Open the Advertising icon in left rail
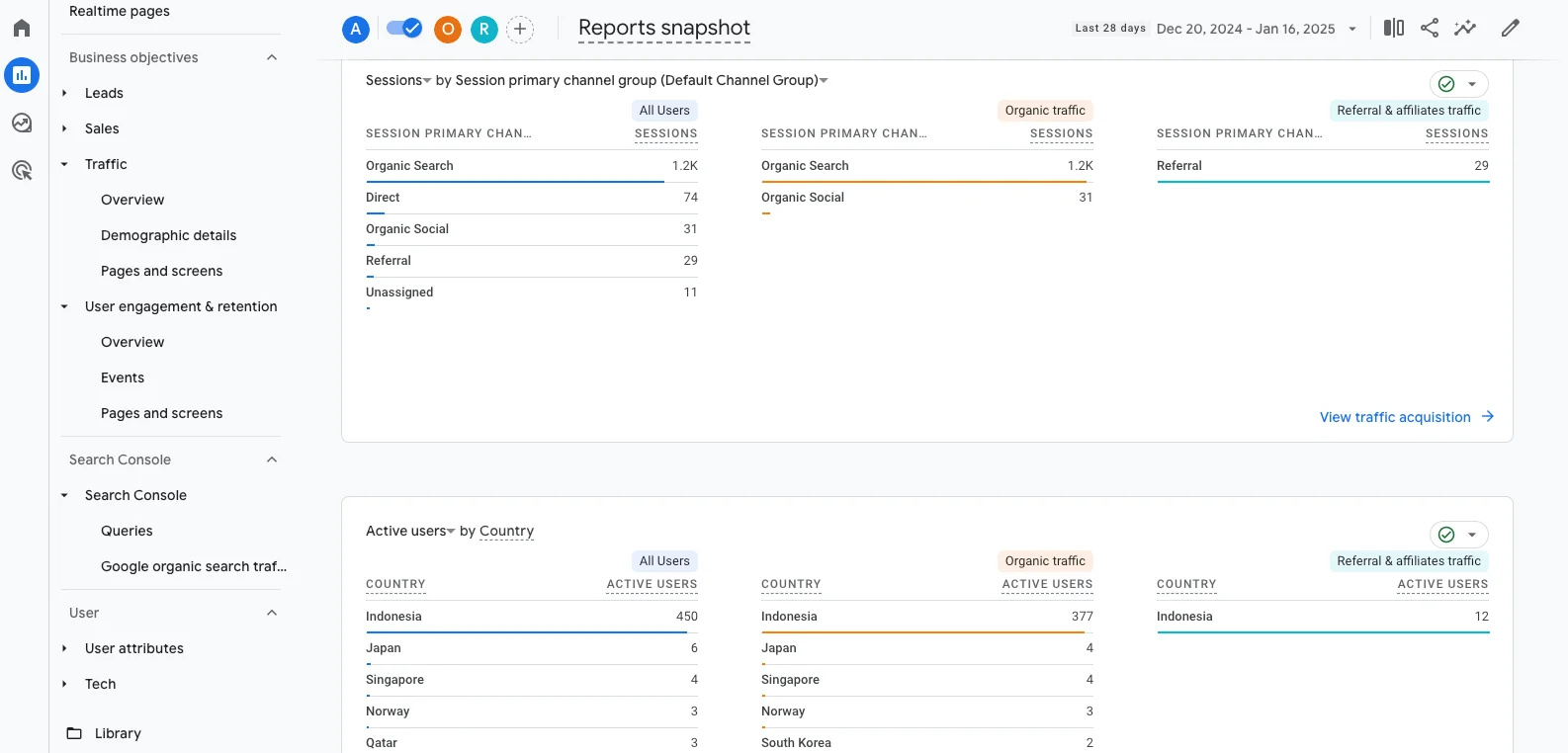The width and height of the screenshot is (1568, 753). (x=22, y=170)
